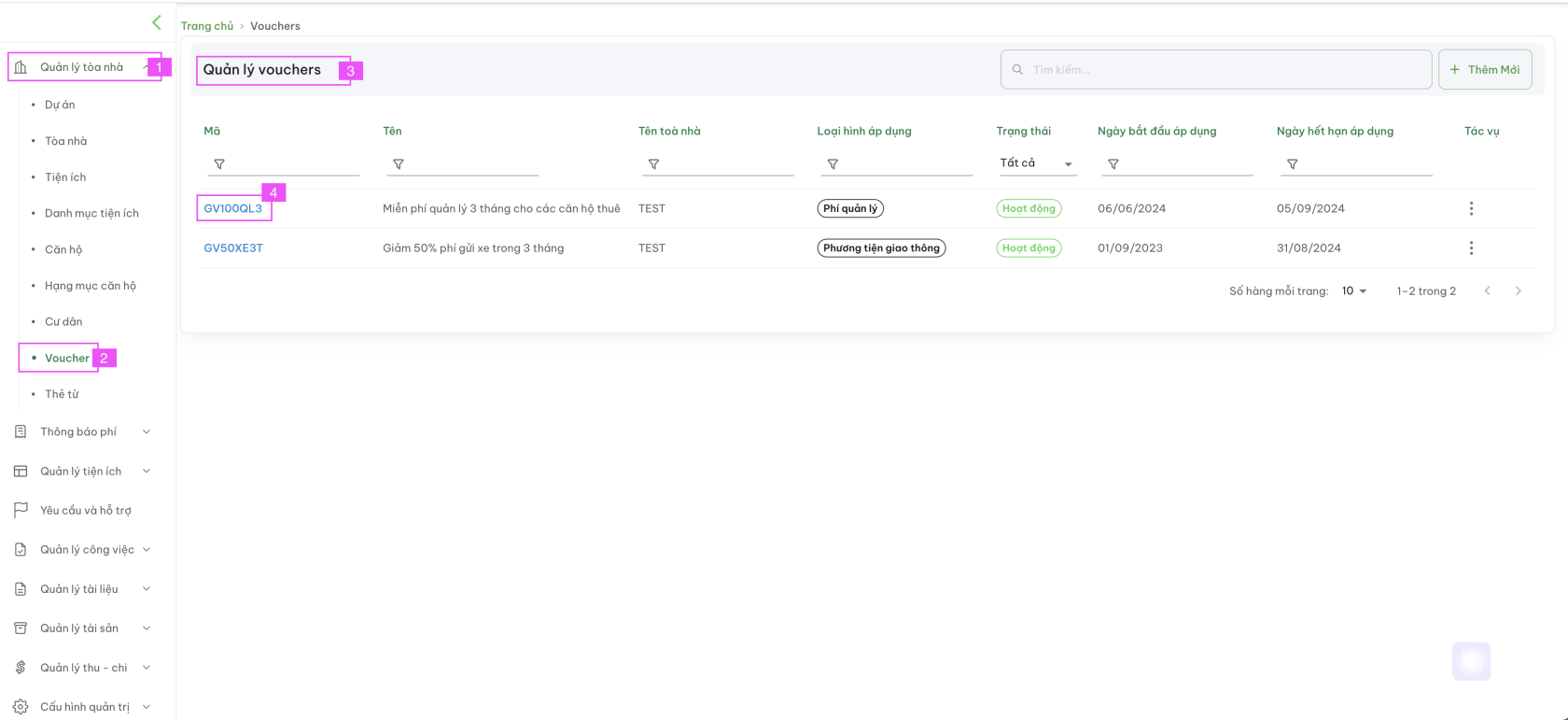Click the Quản lý tài sản archive icon

(21, 628)
